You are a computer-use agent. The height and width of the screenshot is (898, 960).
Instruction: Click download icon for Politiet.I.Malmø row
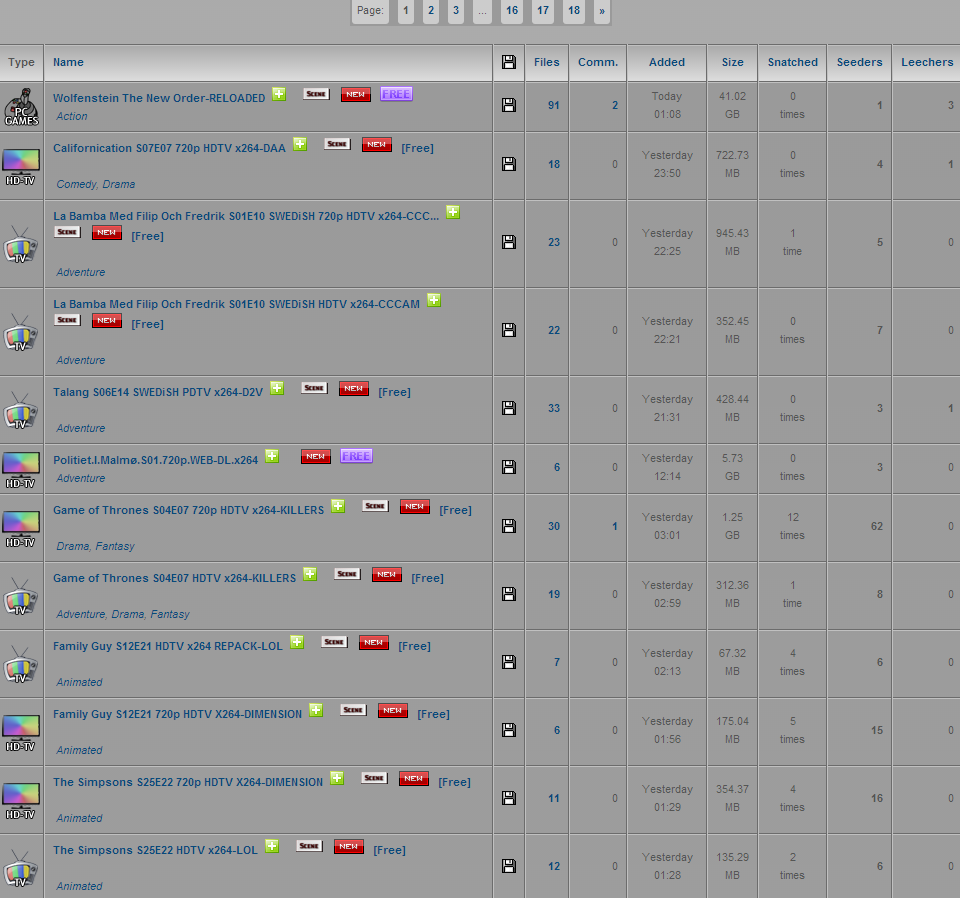(x=509, y=467)
